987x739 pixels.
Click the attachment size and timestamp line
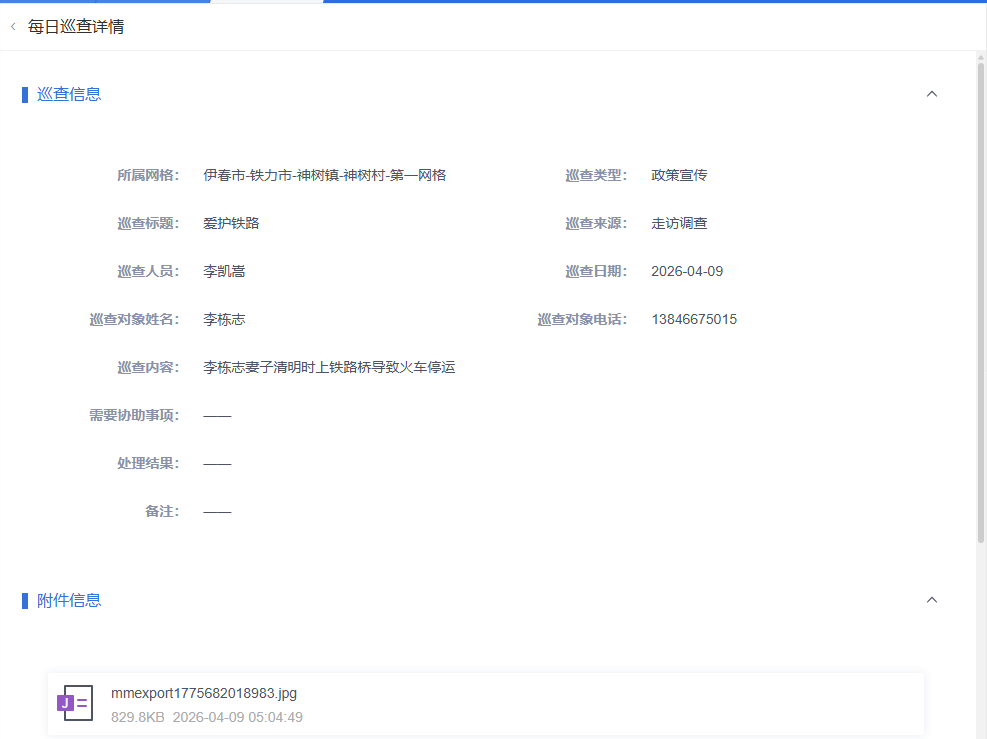point(206,717)
